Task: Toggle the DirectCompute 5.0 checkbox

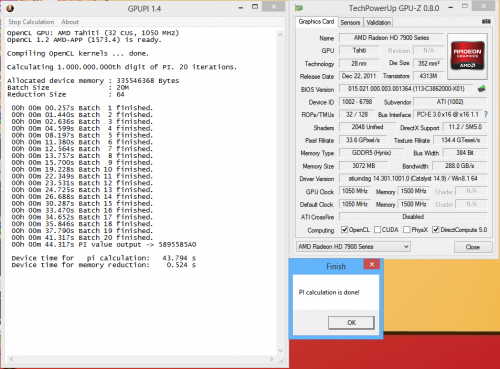Action: (435, 230)
